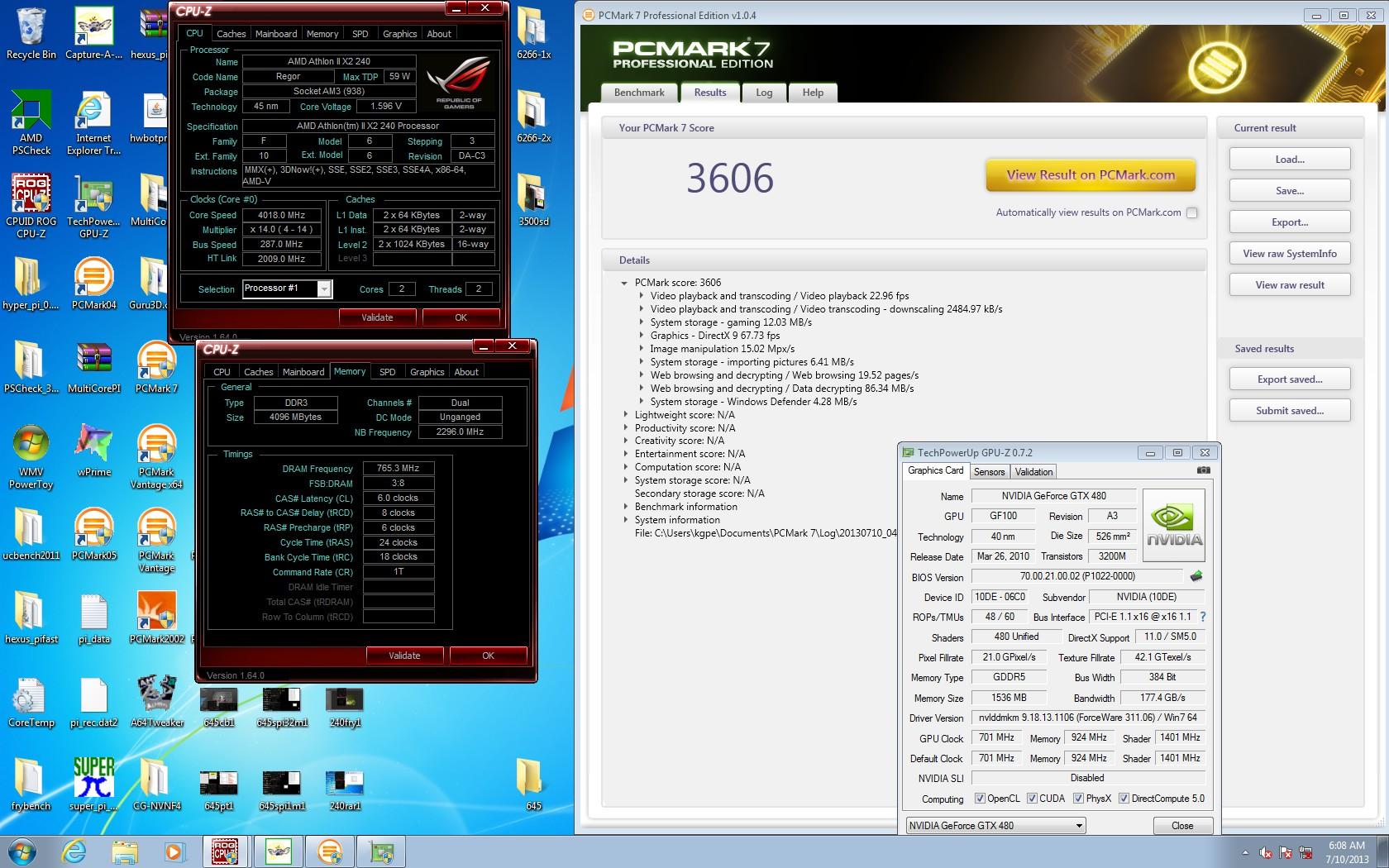Launch PCMark05 desktop icon

pyautogui.click(x=93, y=534)
